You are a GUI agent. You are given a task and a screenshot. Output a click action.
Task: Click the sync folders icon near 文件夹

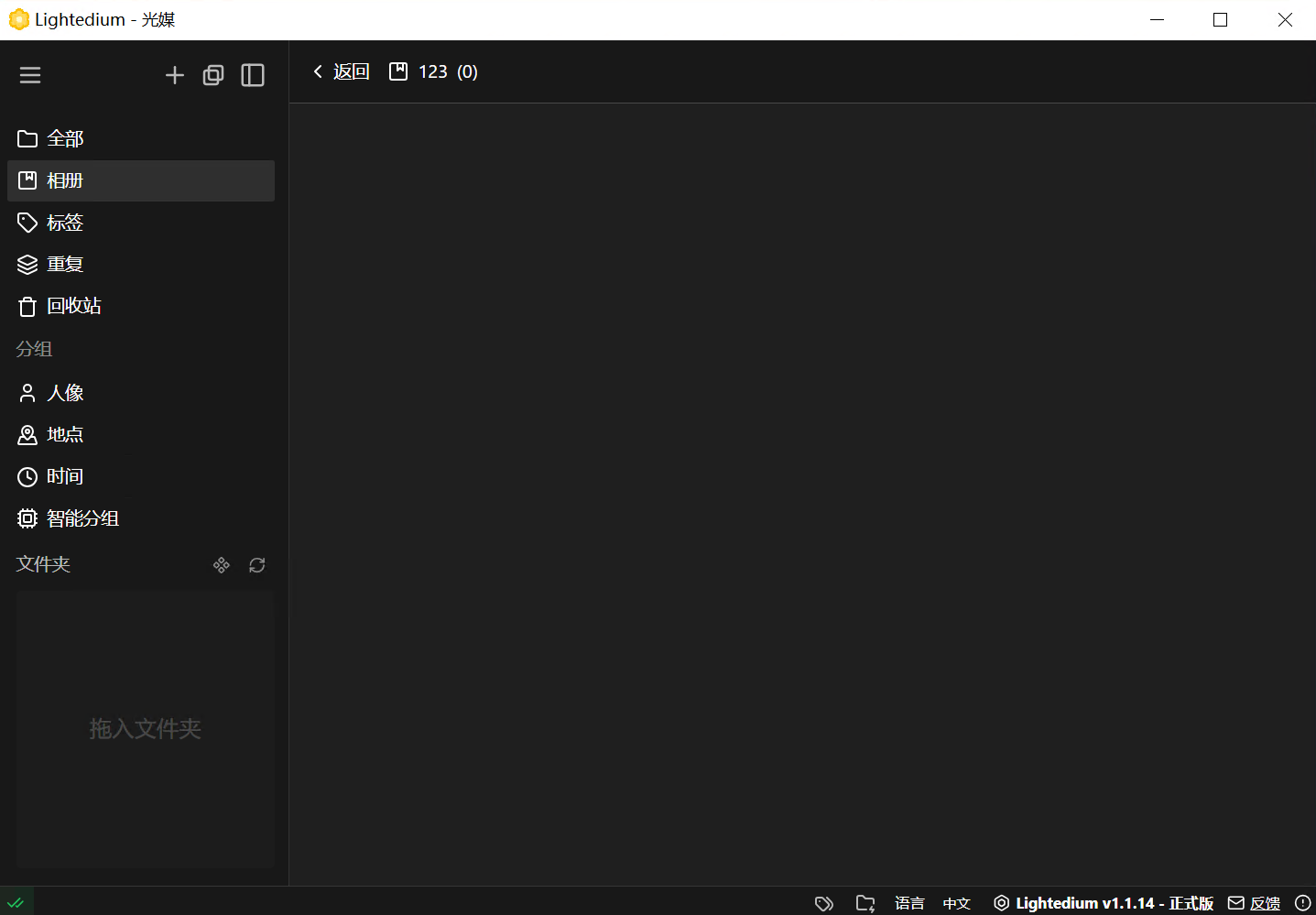tap(222, 565)
